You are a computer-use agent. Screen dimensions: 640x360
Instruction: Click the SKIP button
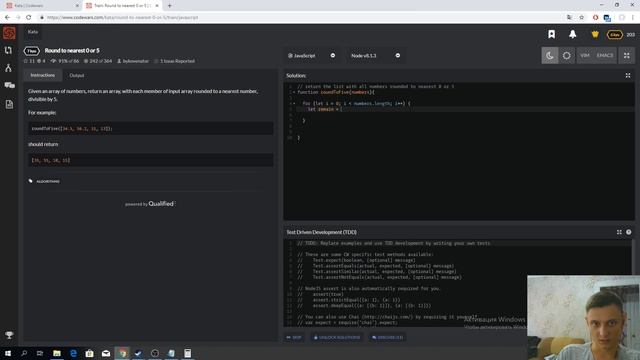click(x=294, y=338)
